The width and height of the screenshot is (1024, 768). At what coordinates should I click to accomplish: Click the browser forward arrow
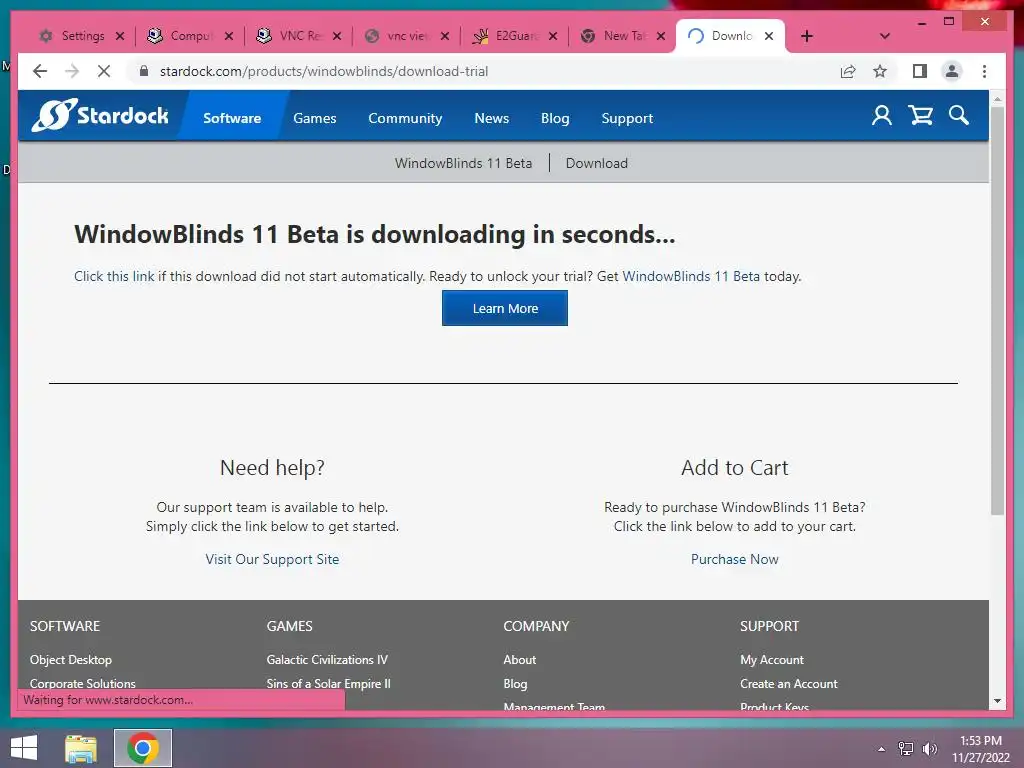point(72,71)
